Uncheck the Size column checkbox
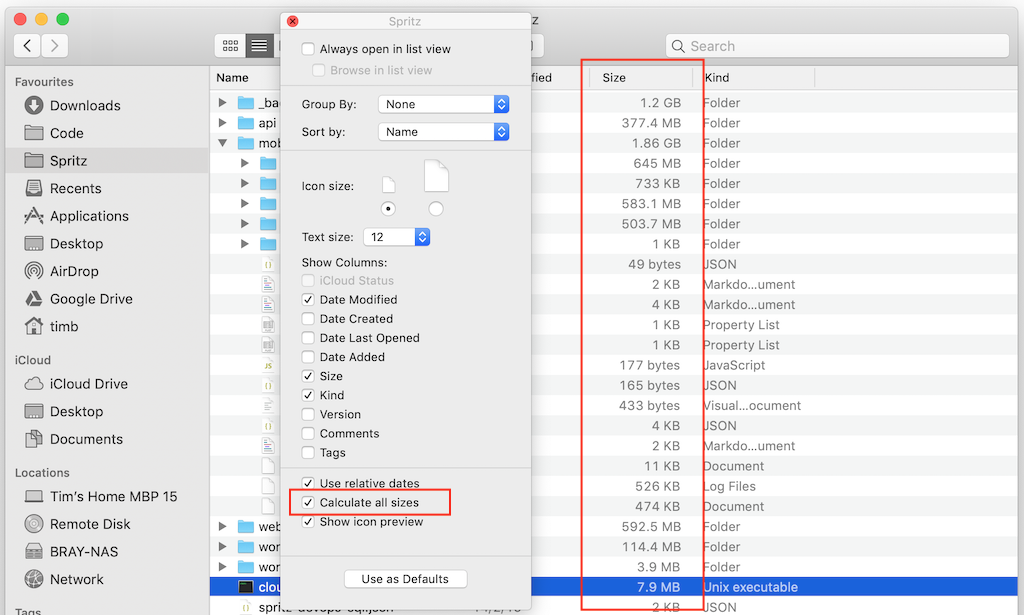The image size is (1024, 615). pos(308,376)
